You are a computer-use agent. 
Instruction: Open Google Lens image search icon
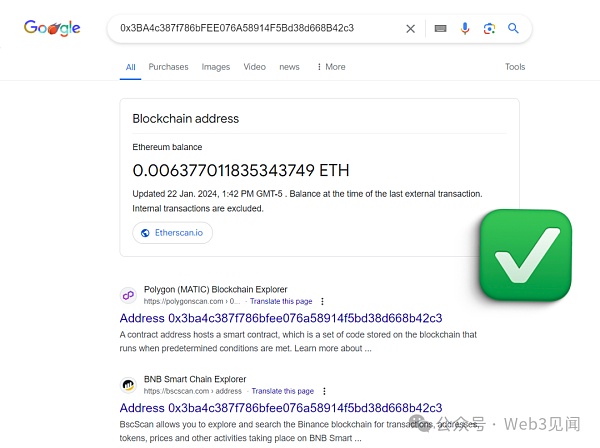[489, 29]
